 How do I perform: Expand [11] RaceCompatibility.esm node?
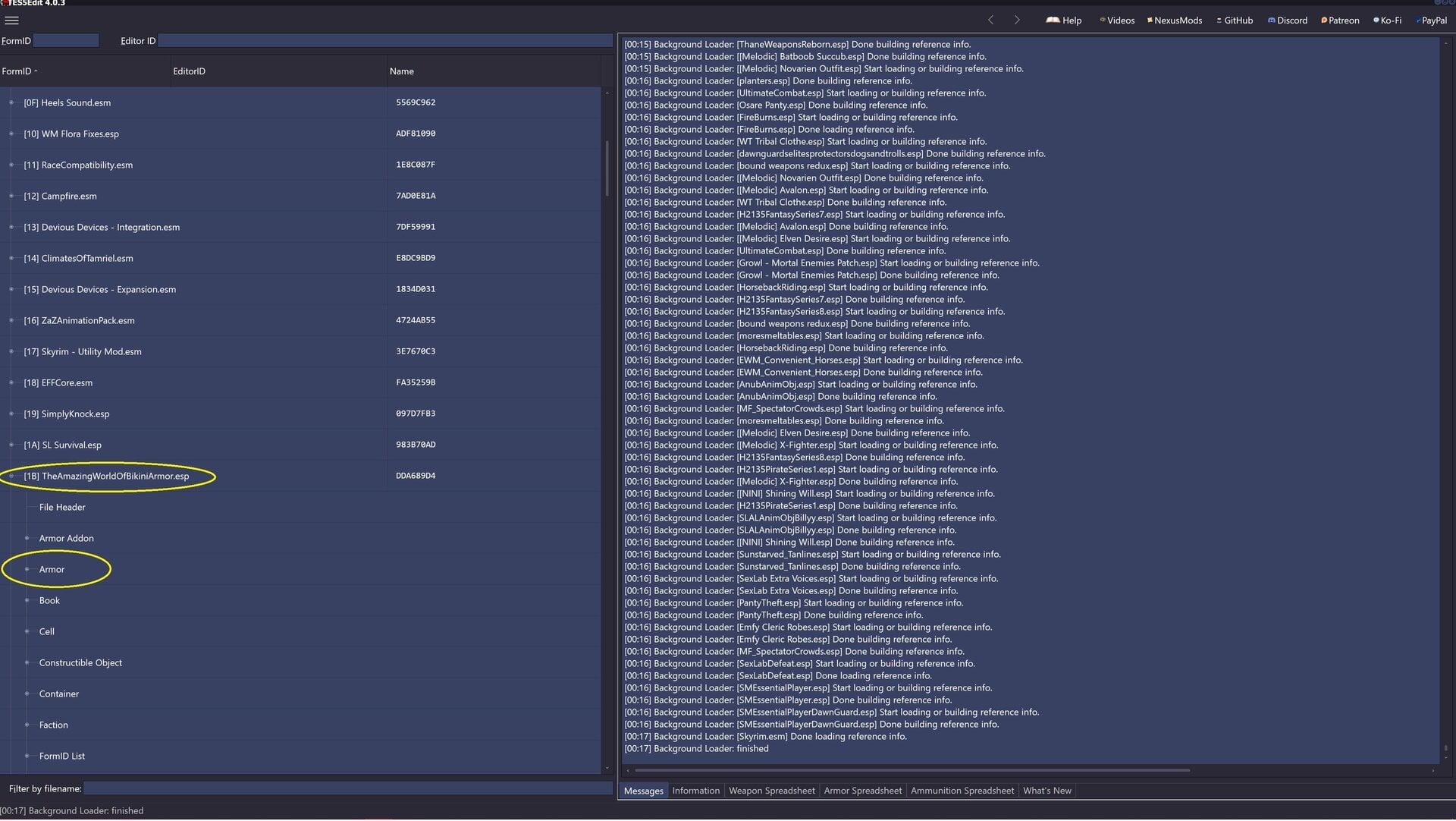tap(11, 165)
